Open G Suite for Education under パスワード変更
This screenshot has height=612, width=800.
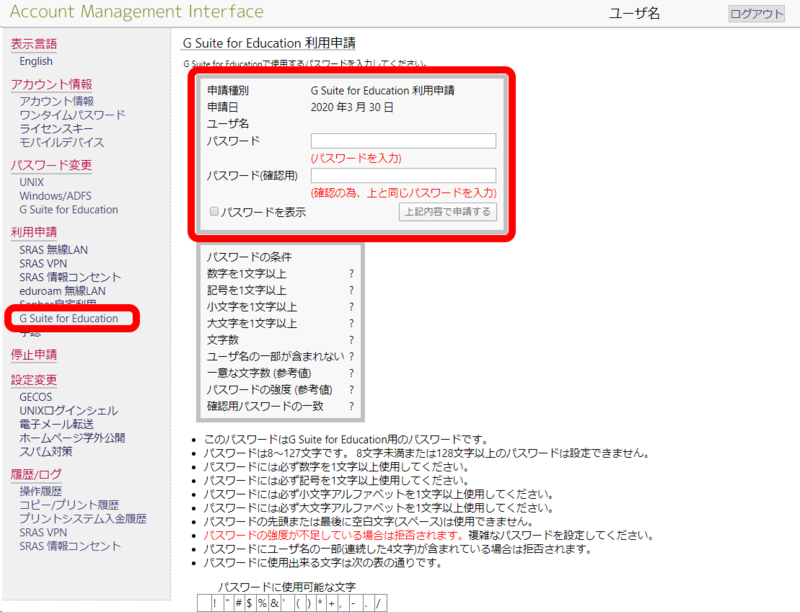click(69, 210)
